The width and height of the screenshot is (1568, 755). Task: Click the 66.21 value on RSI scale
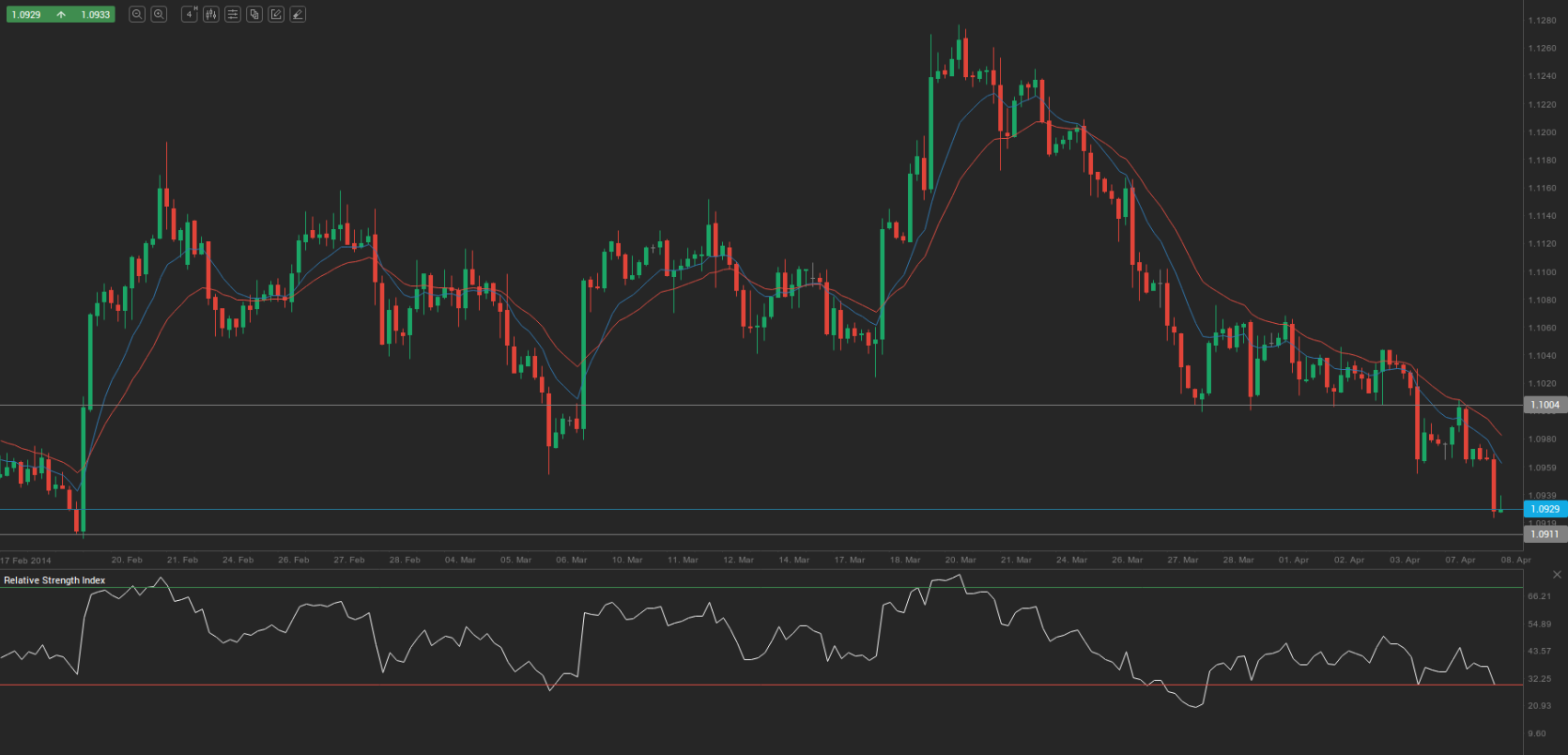pyautogui.click(x=1539, y=596)
